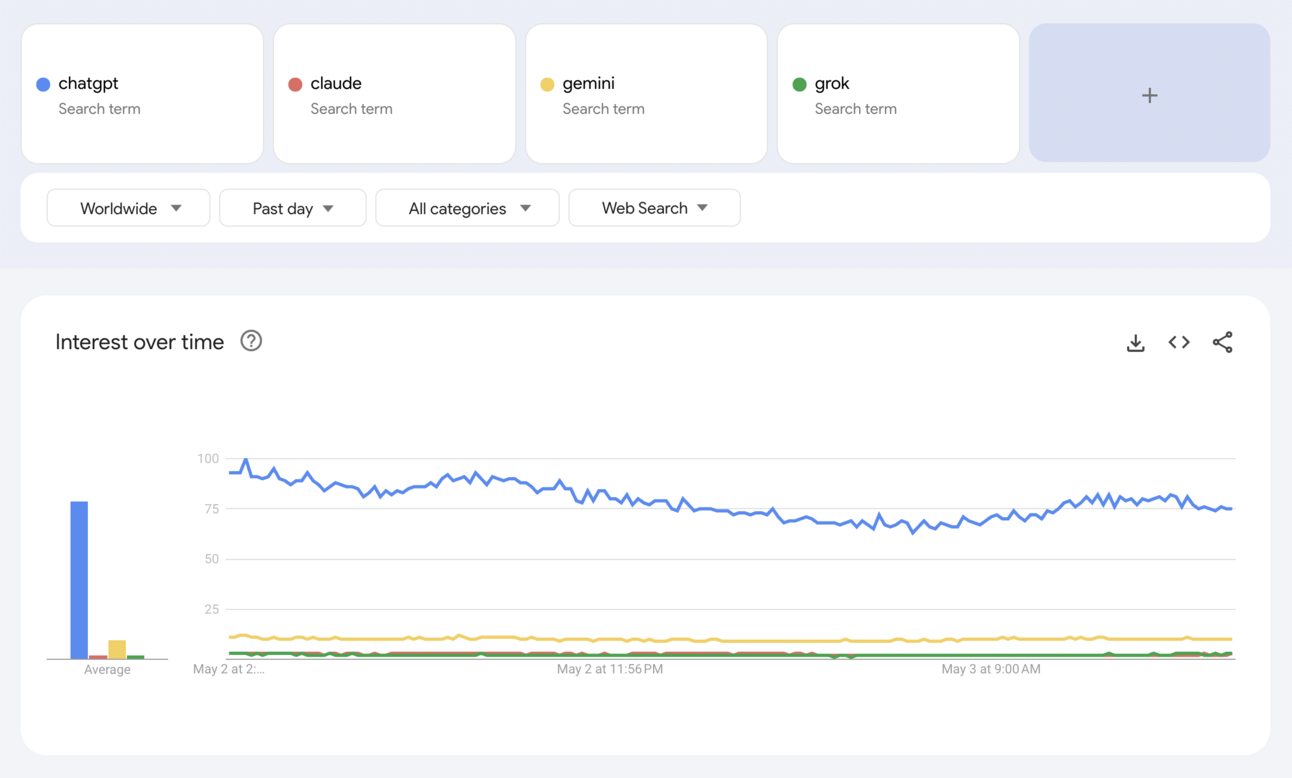Image resolution: width=1292 pixels, height=778 pixels.
Task: Click the blue chatgpt color dot
Action: (43, 84)
